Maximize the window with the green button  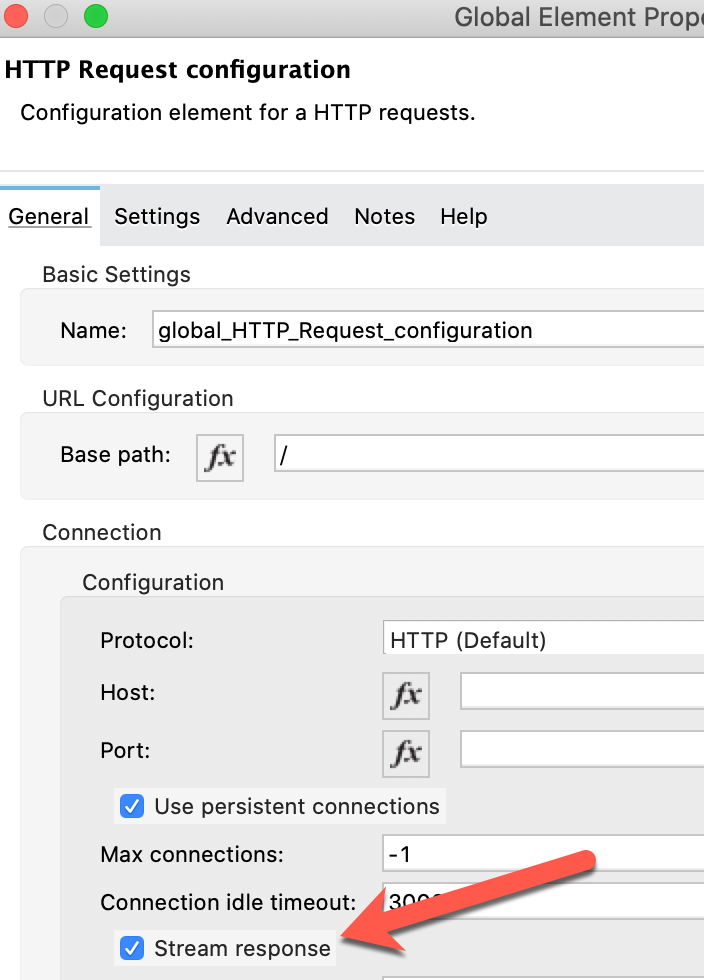(x=95, y=16)
